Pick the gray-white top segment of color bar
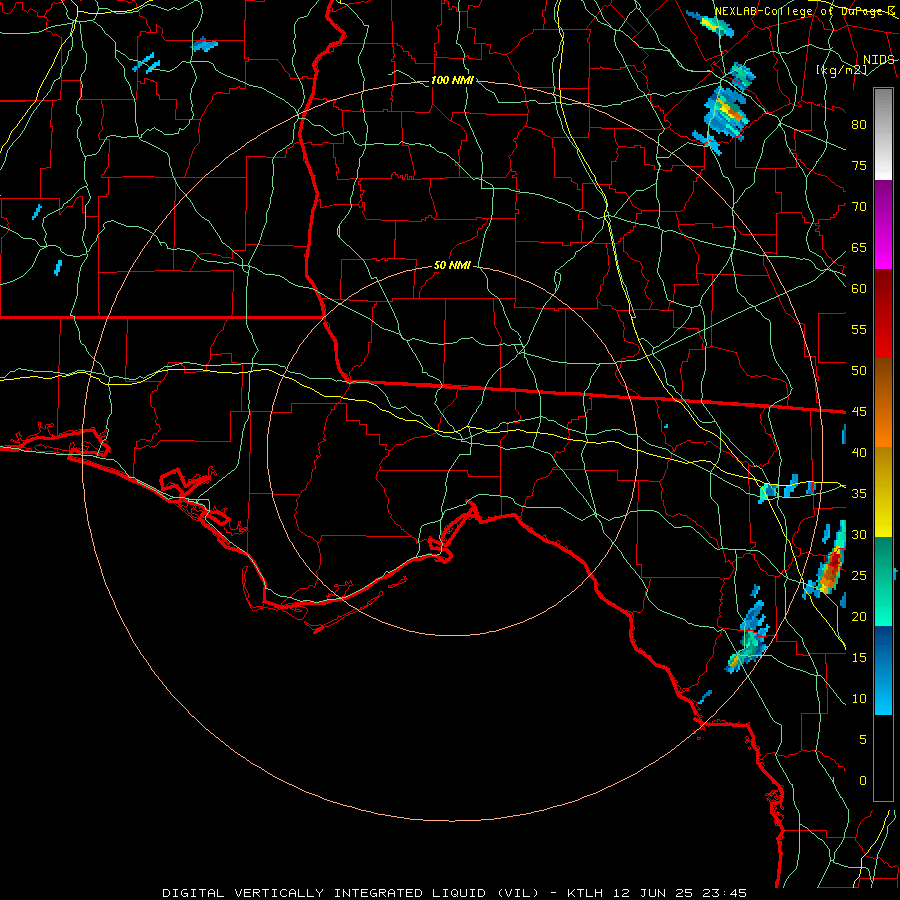Image resolution: width=900 pixels, height=900 pixels. (883, 134)
